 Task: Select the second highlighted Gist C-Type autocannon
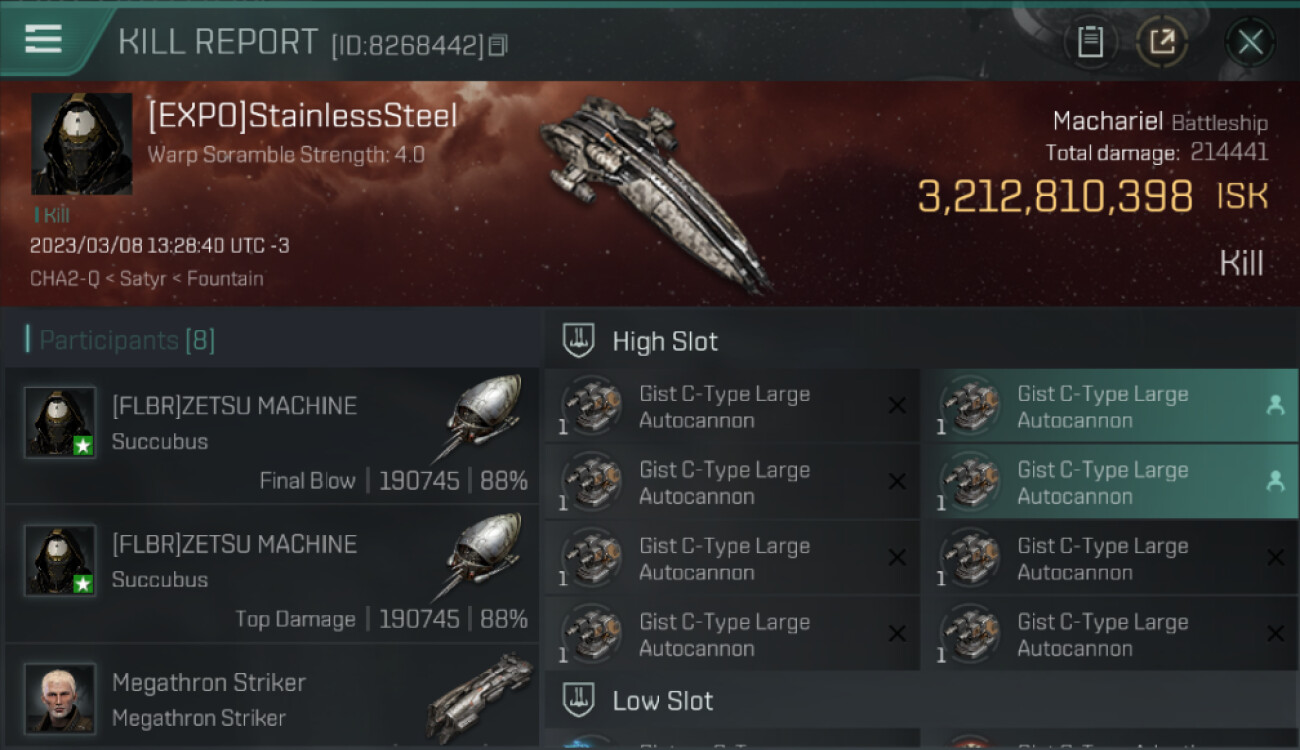tap(1110, 482)
